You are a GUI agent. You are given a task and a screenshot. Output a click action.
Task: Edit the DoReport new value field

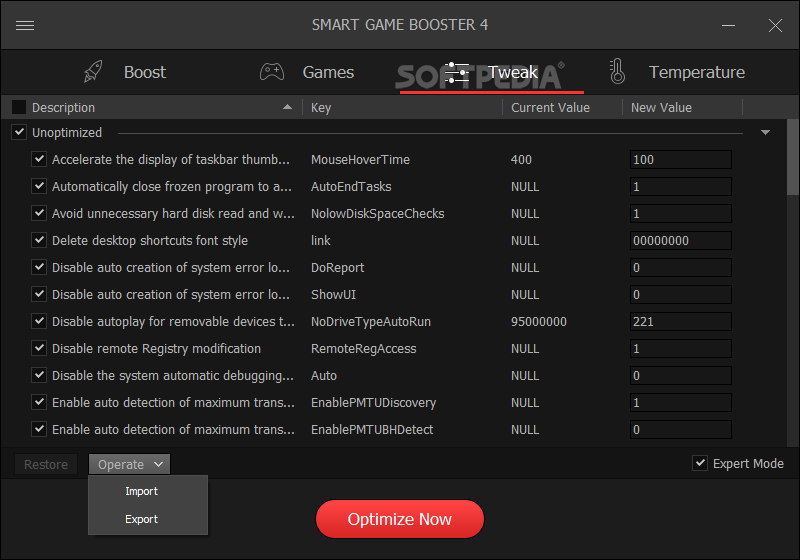681,268
